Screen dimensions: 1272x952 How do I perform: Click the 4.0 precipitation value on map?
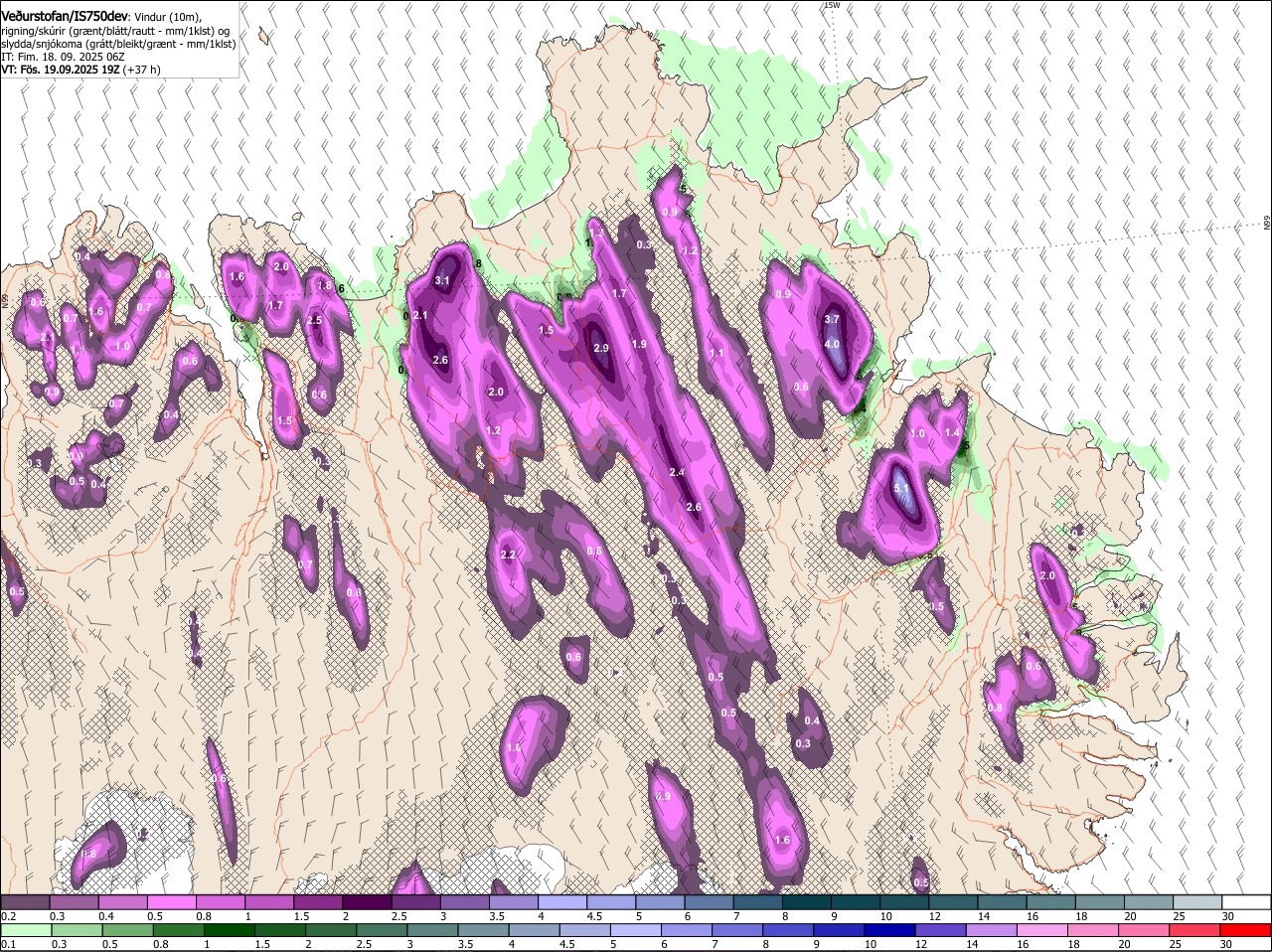click(833, 345)
